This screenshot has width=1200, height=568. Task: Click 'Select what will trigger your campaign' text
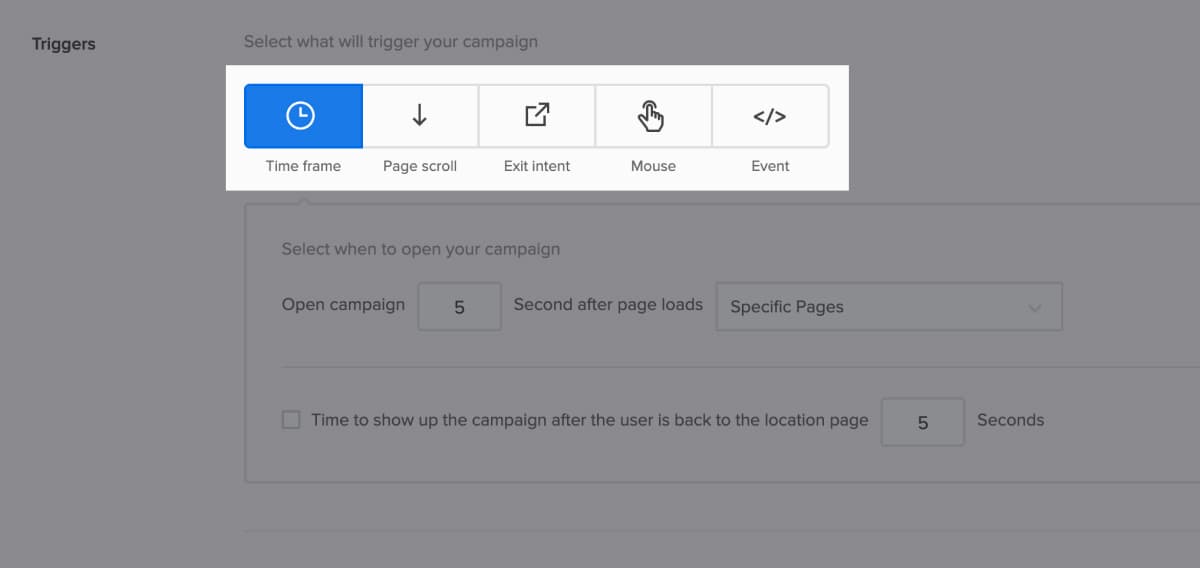pyautogui.click(x=391, y=42)
